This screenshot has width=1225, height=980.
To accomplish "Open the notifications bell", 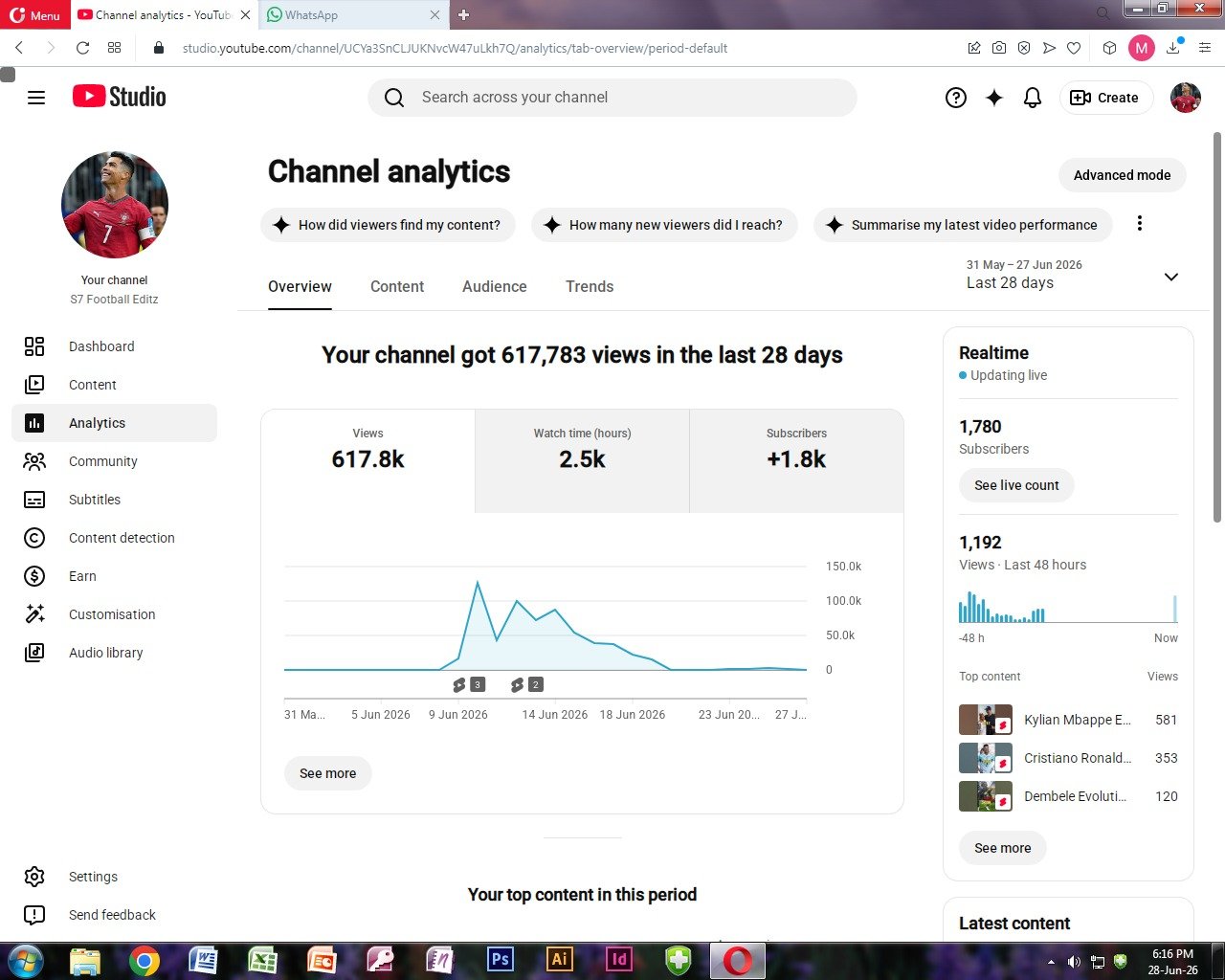I will [1033, 98].
